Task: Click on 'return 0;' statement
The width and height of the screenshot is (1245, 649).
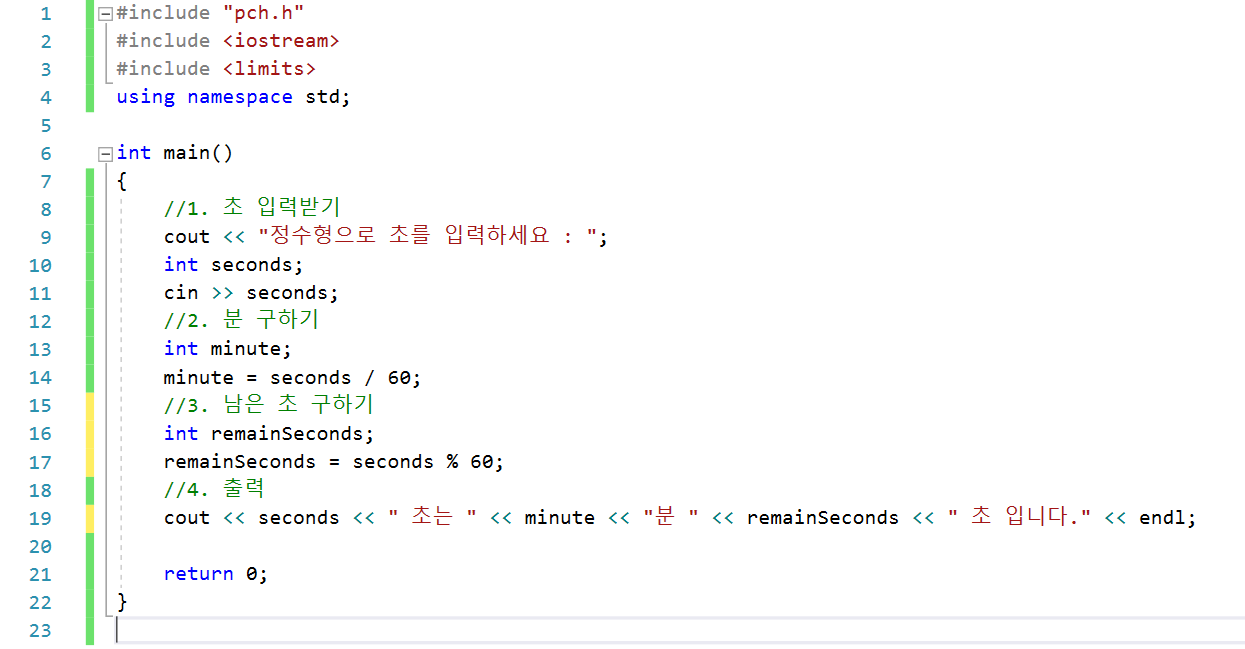Action: 216,573
